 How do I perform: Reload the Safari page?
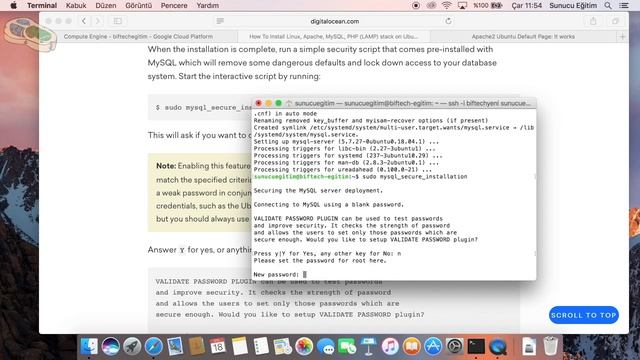(448, 21)
